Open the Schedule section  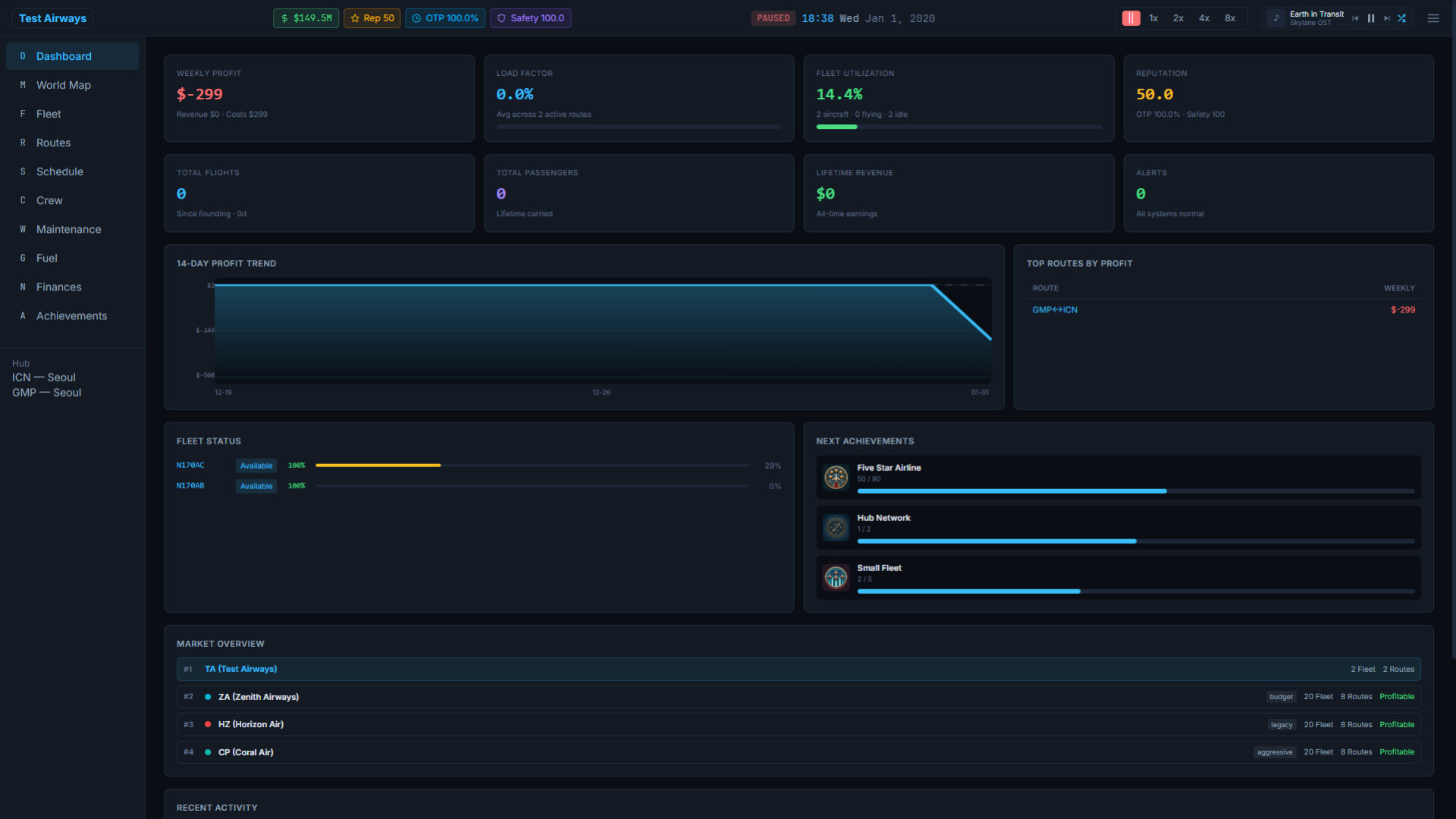click(72, 171)
